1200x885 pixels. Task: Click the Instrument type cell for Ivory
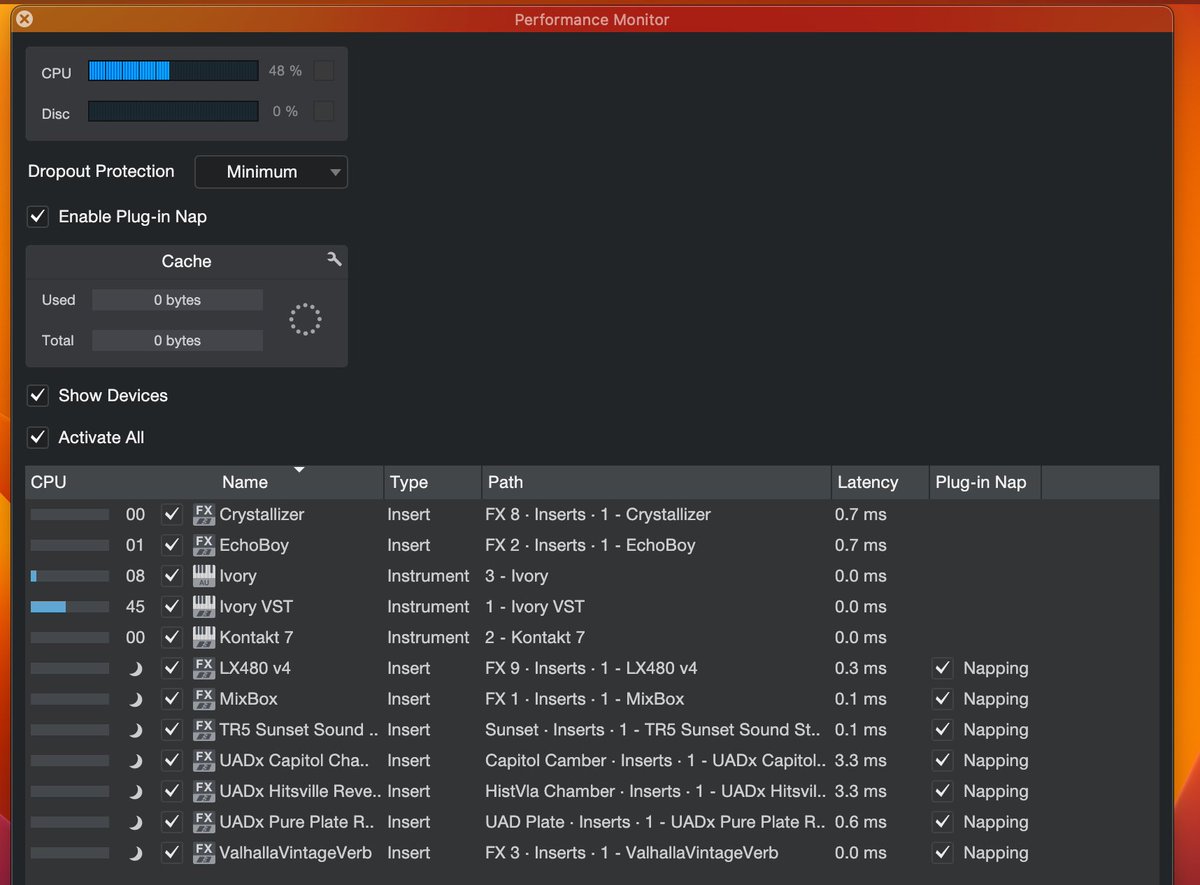pyautogui.click(x=428, y=576)
